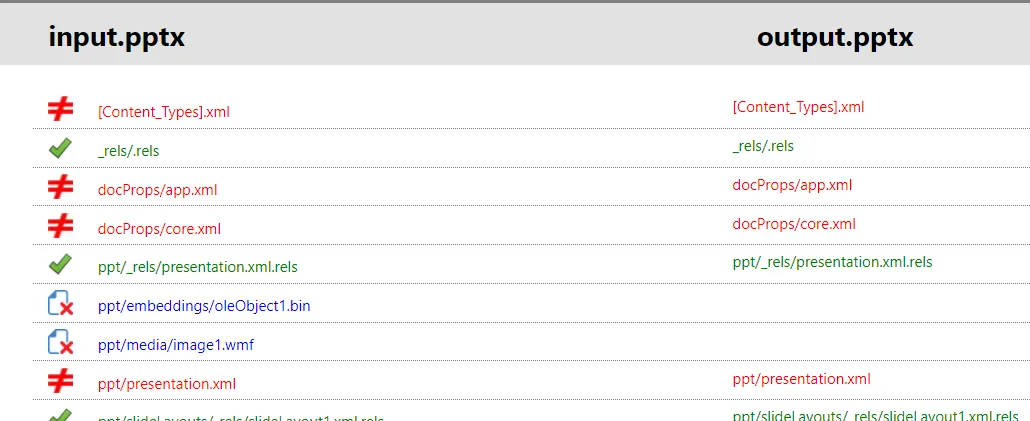Click the input.pptx column heading
The height and width of the screenshot is (421, 1030).
(x=116, y=37)
